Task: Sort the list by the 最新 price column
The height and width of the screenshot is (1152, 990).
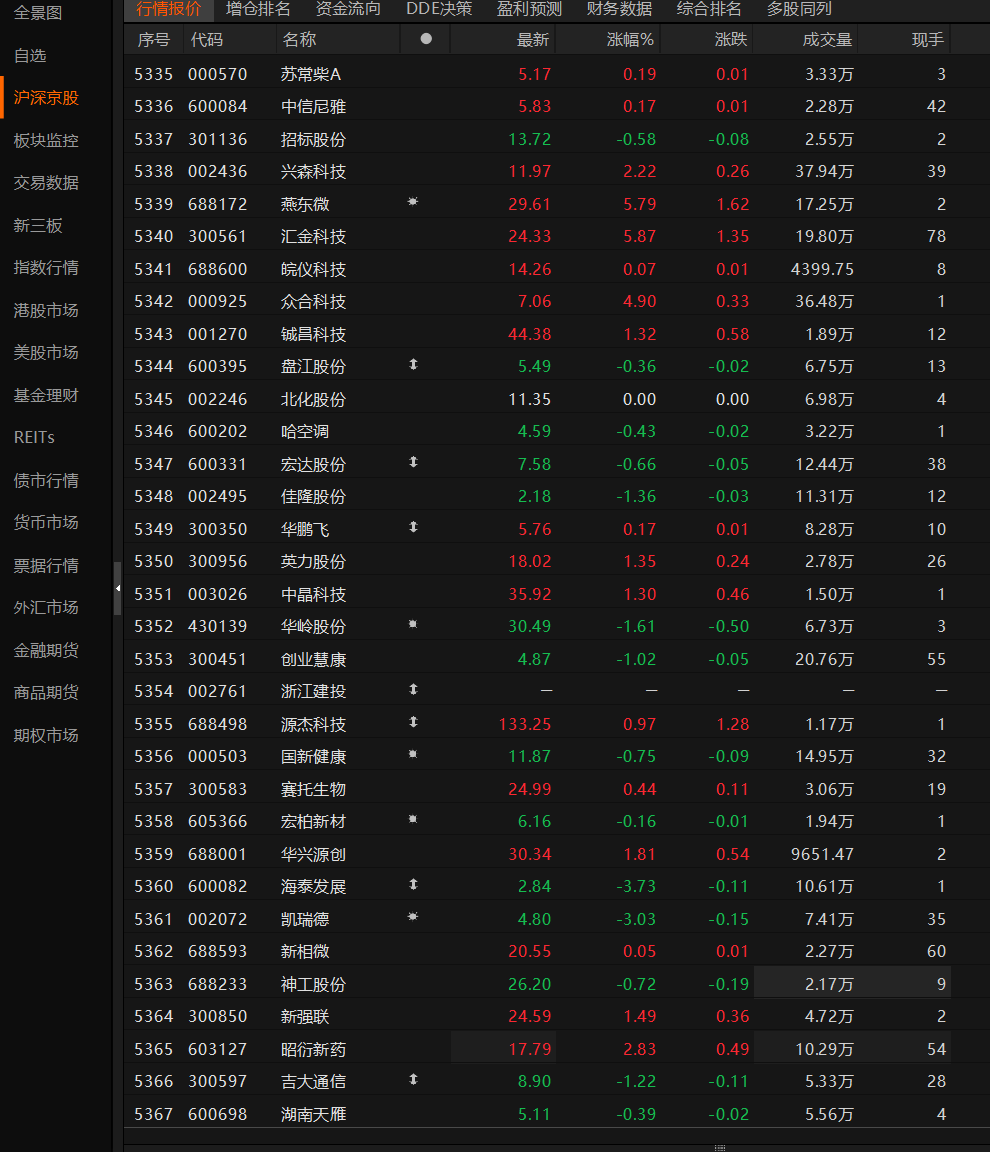Action: tap(533, 40)
